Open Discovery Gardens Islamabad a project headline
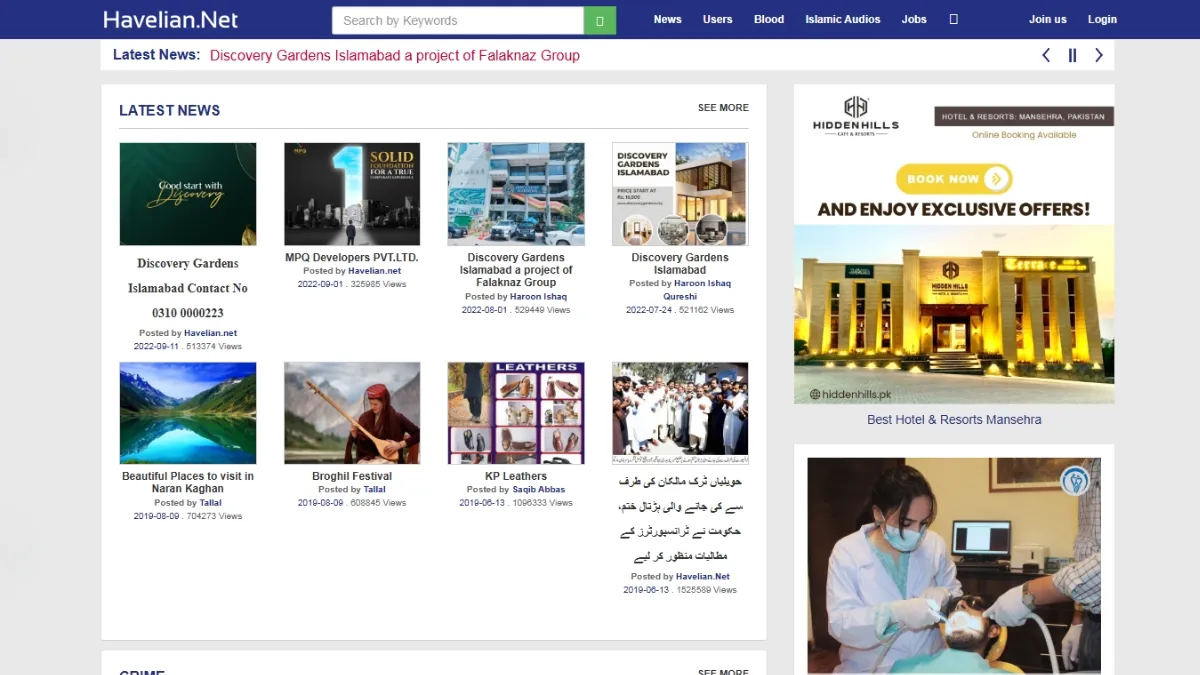The image size is (1200, 675). 516,270
